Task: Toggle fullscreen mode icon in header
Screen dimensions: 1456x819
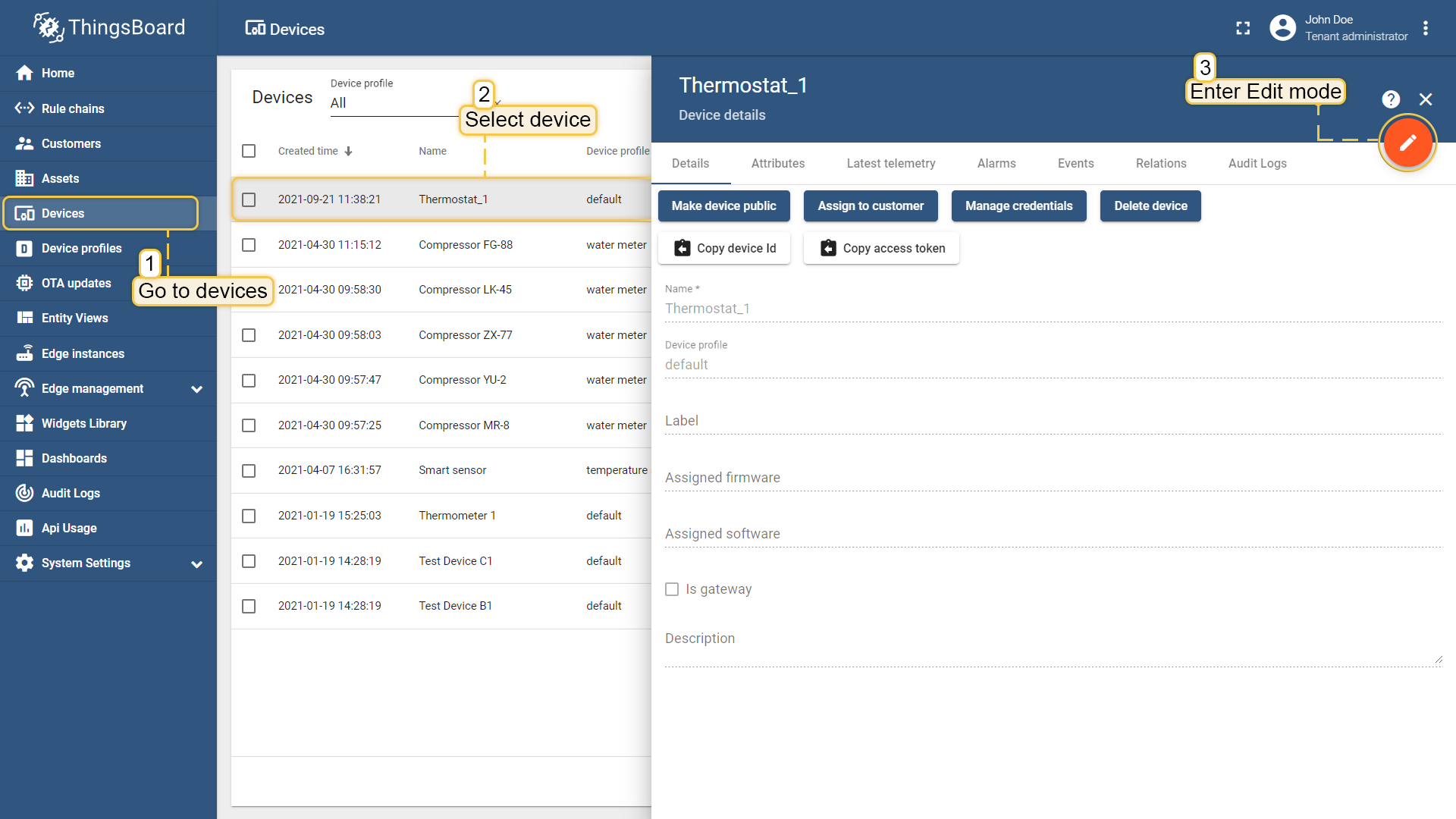Action: [x=1243, y=28]
